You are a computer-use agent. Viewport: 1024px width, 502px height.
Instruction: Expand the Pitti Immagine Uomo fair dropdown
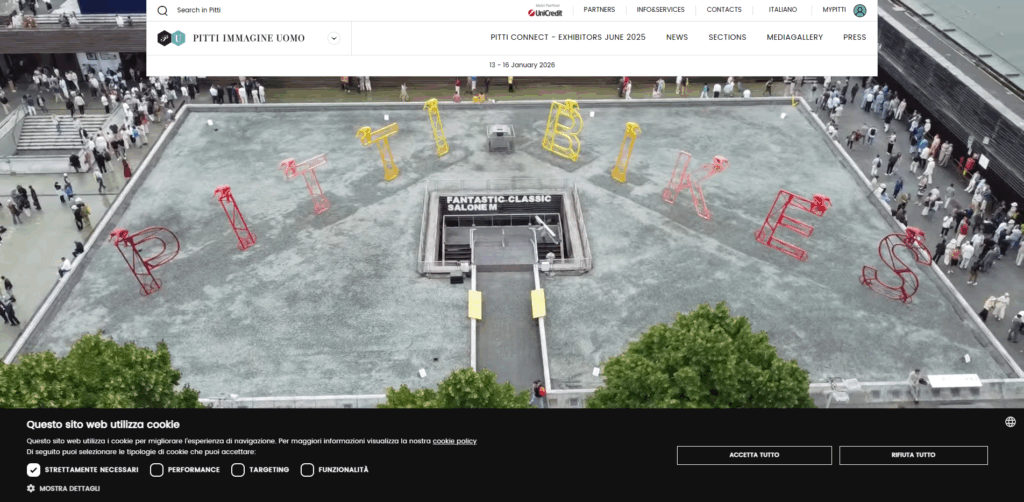click(x=334, y=38)
